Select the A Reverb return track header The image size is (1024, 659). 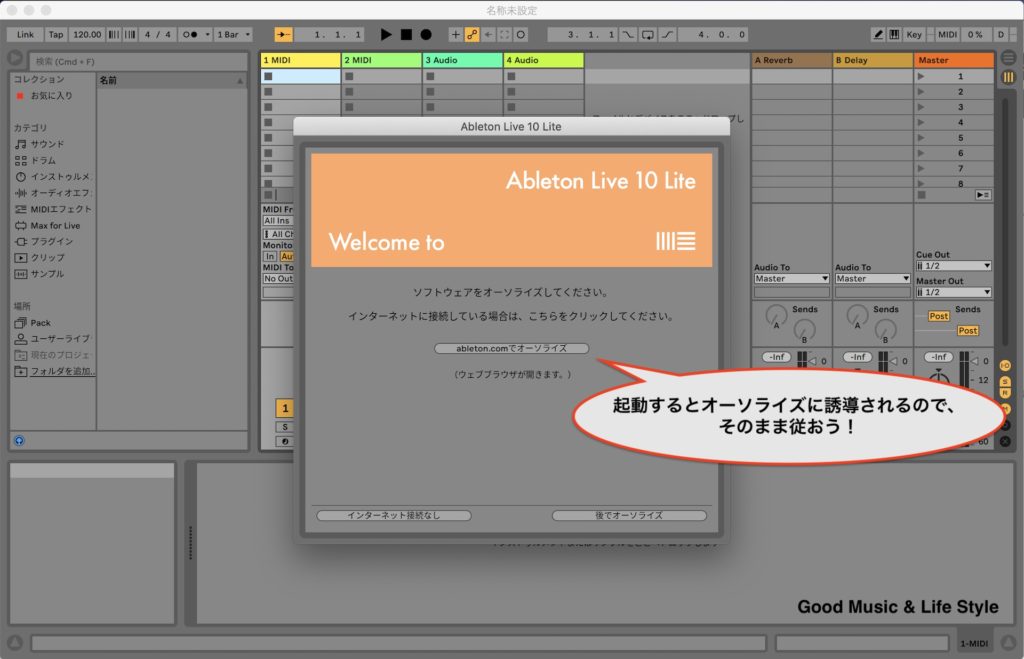792,60
